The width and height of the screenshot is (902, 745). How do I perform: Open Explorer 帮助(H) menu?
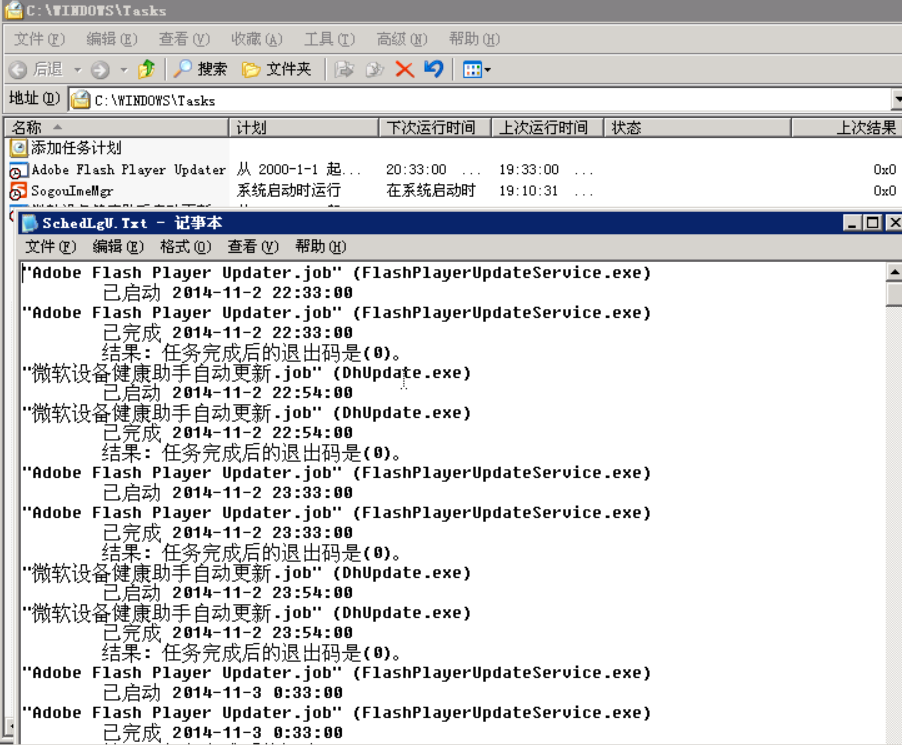pos(474,39)
